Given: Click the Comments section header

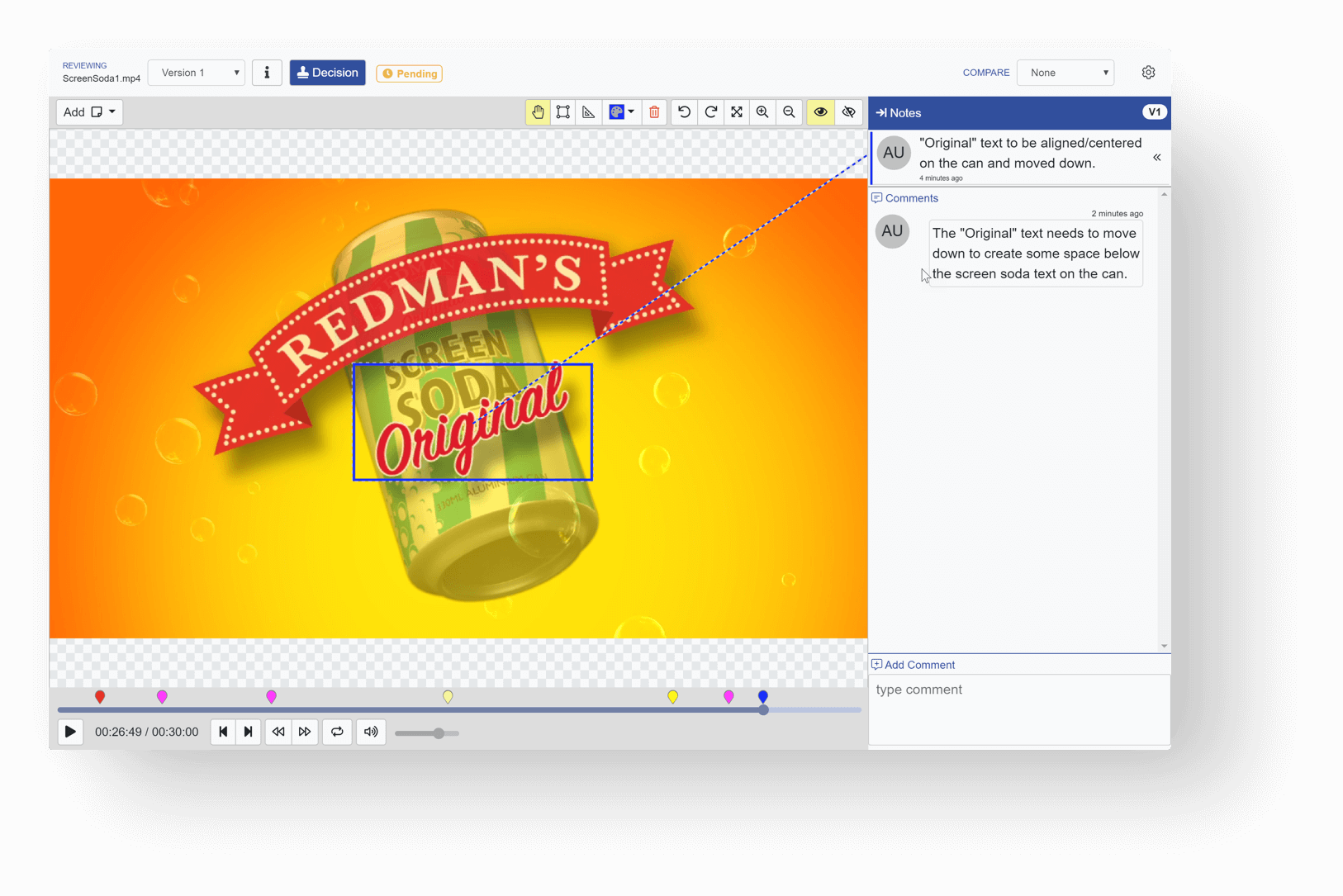Looking at the screenshot, I should [x=905, y=198].
